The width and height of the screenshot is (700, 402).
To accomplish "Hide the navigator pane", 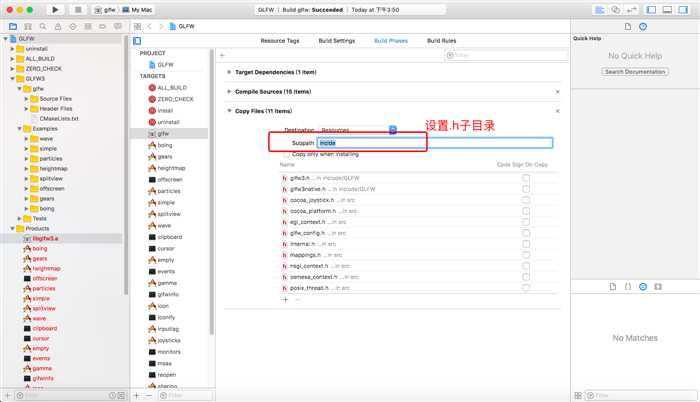I will point(651,9).
